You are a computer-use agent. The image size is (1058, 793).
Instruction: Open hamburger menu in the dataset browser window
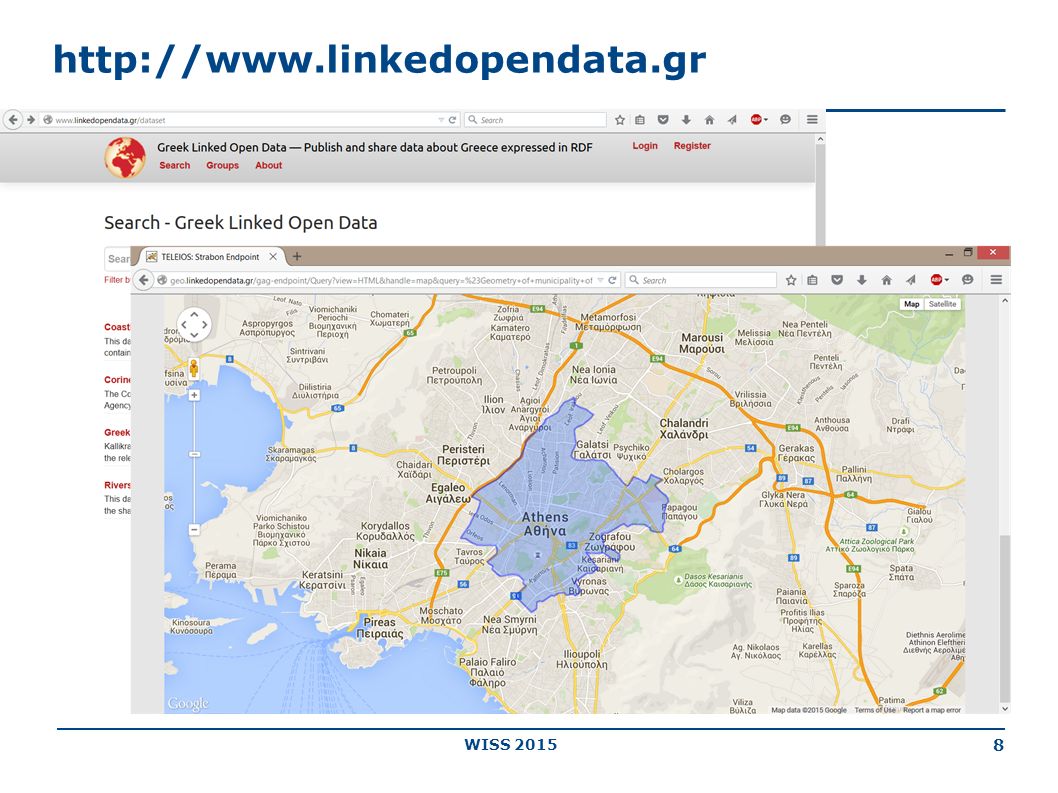(812, 119)
